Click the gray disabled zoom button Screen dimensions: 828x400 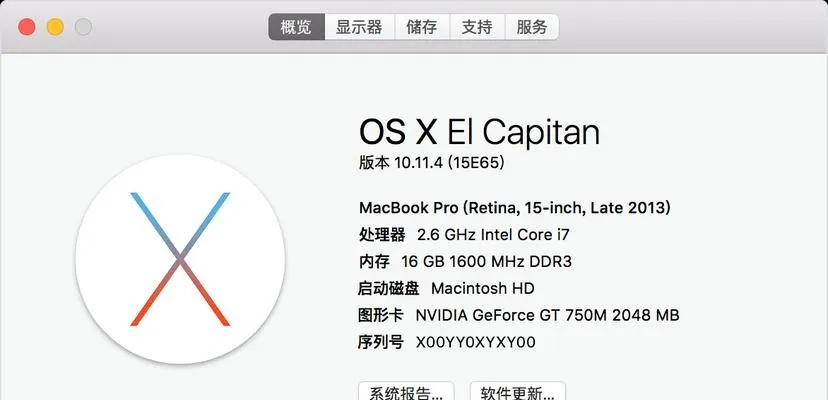[83, 27]
